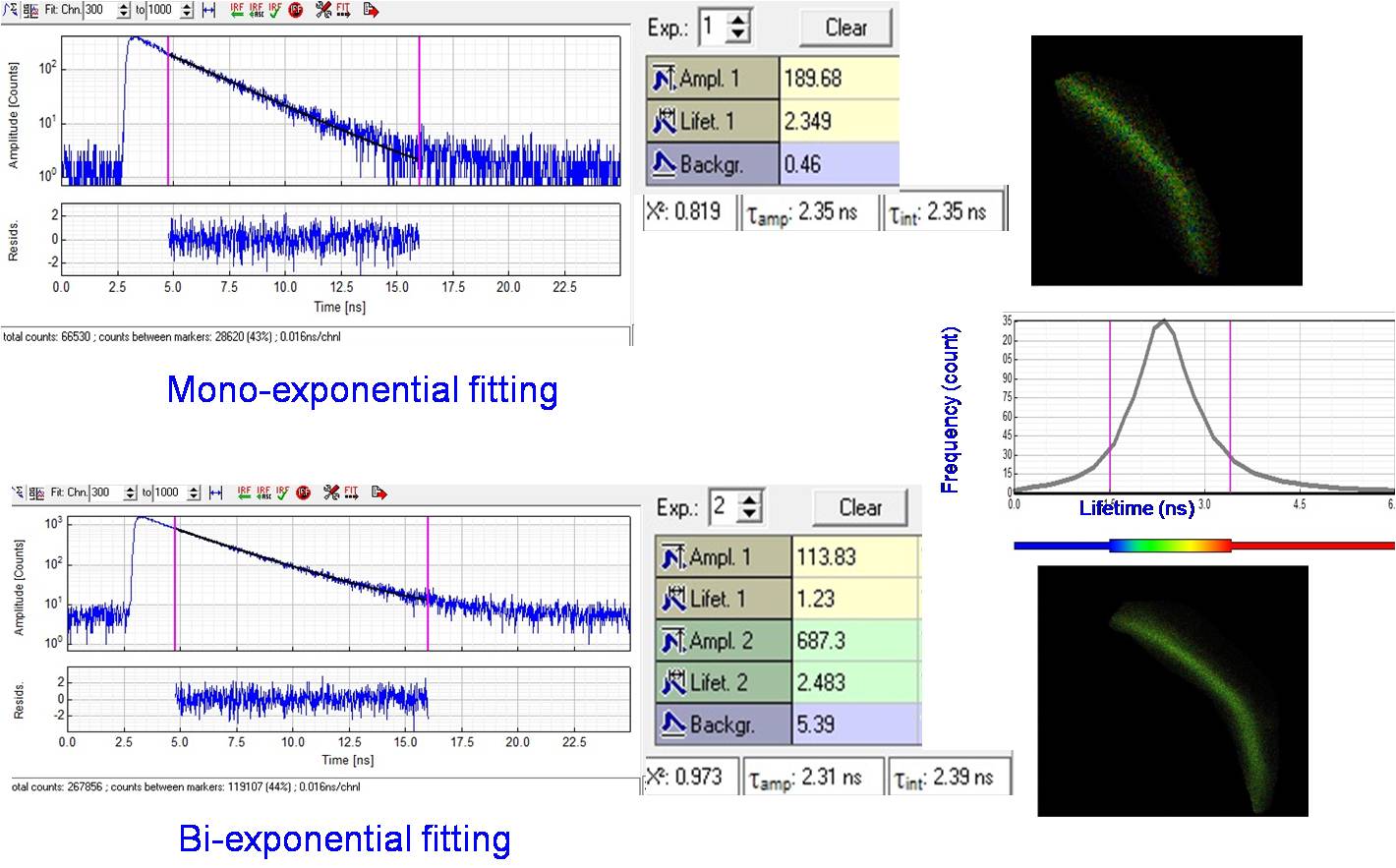Adjust the Exp. 2 stepper arrows
The image size is (1396, 868).
point(749,507)
